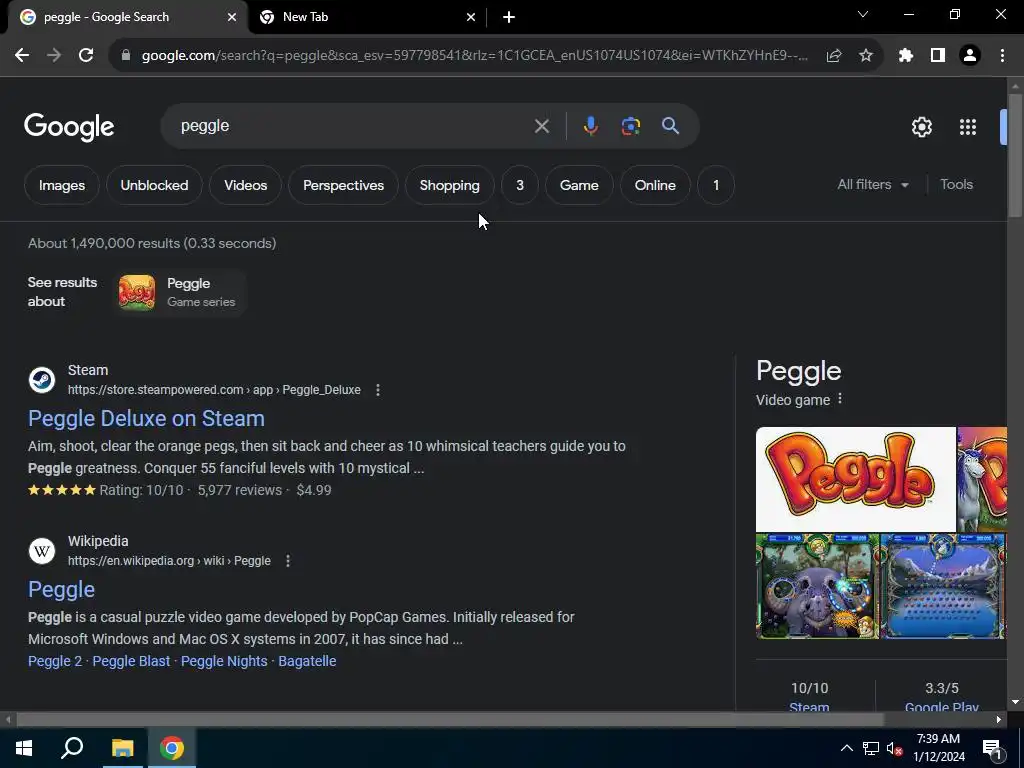Bookmark this page with the star icon

(x=865, y=56)
